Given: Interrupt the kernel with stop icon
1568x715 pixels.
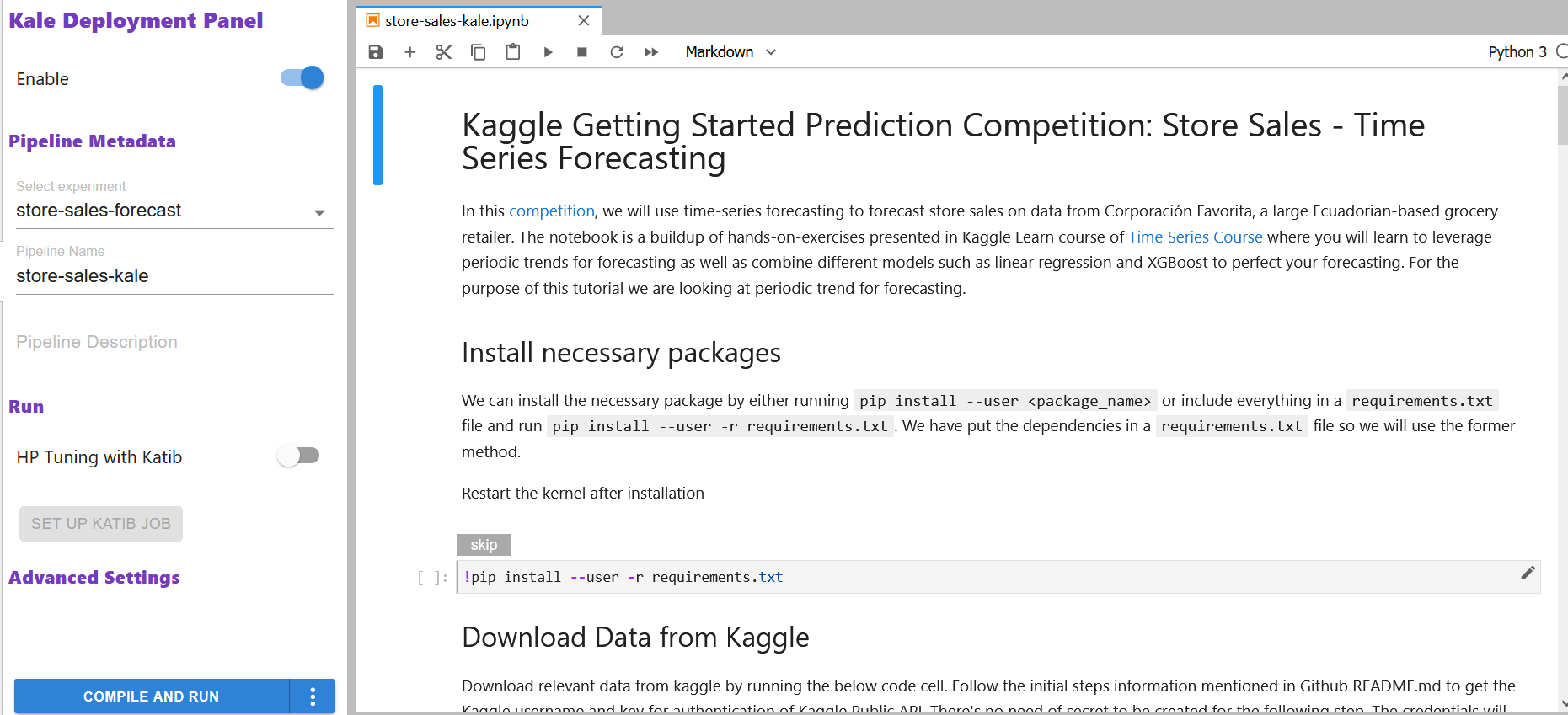Looking at the screenshot, I should 581,52.
